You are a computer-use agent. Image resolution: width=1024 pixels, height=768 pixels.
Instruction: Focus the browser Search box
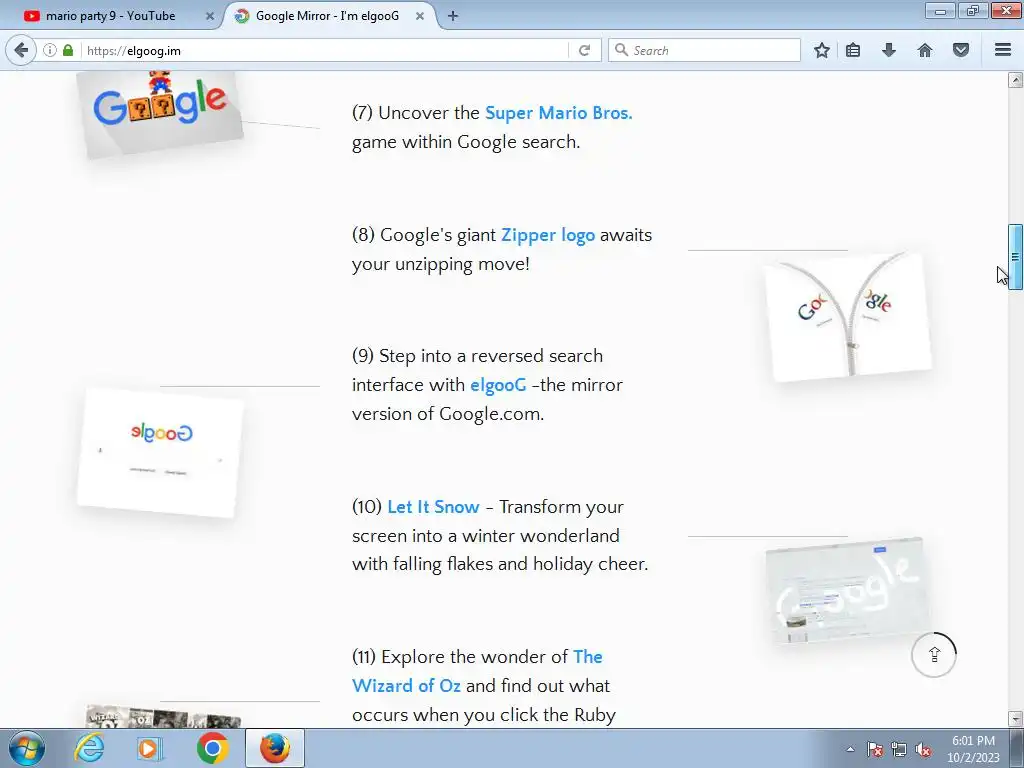705,50
